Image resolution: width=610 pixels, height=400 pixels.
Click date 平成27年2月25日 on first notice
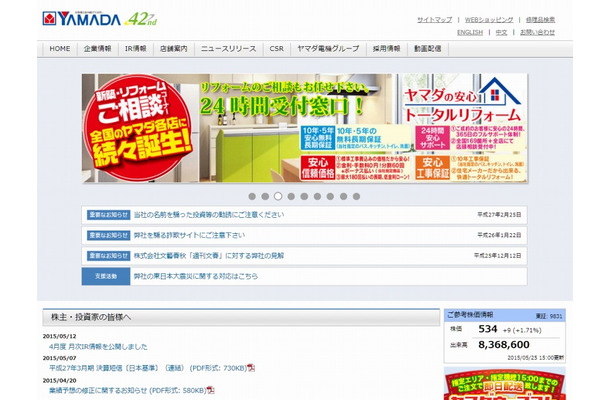point(499,215)
